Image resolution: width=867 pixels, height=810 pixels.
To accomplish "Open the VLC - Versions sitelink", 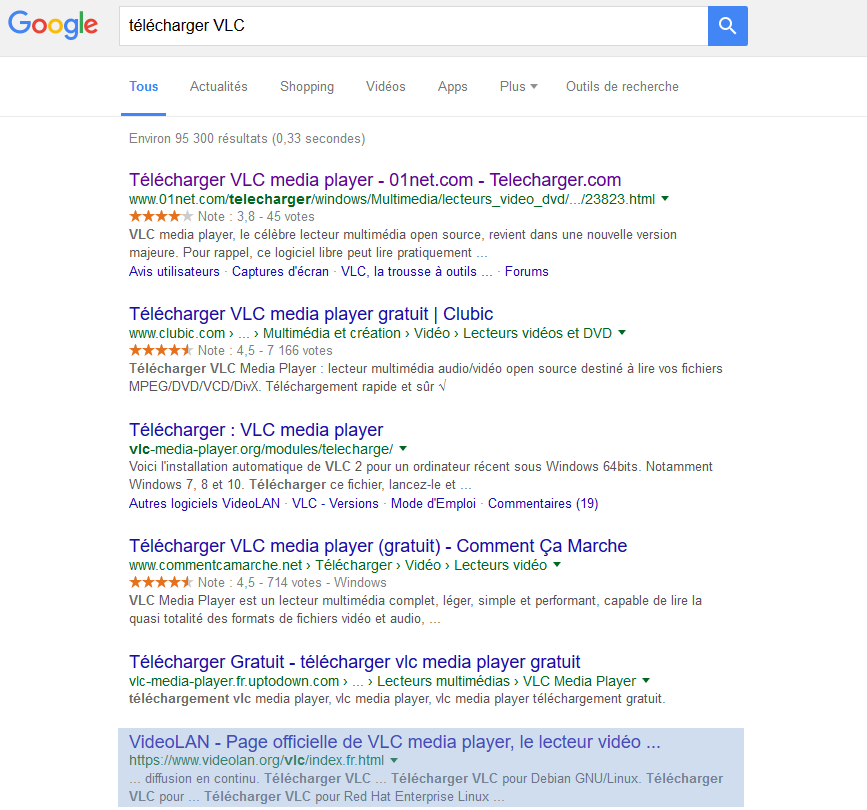I will [x=335, y=504].
